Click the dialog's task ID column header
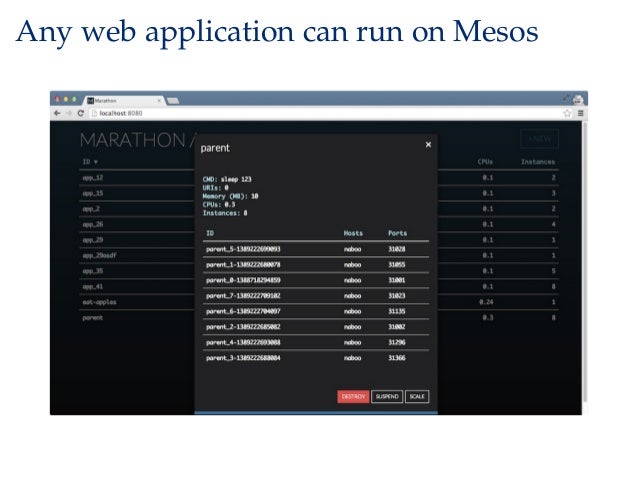The image size is (638, 479). 210,233
